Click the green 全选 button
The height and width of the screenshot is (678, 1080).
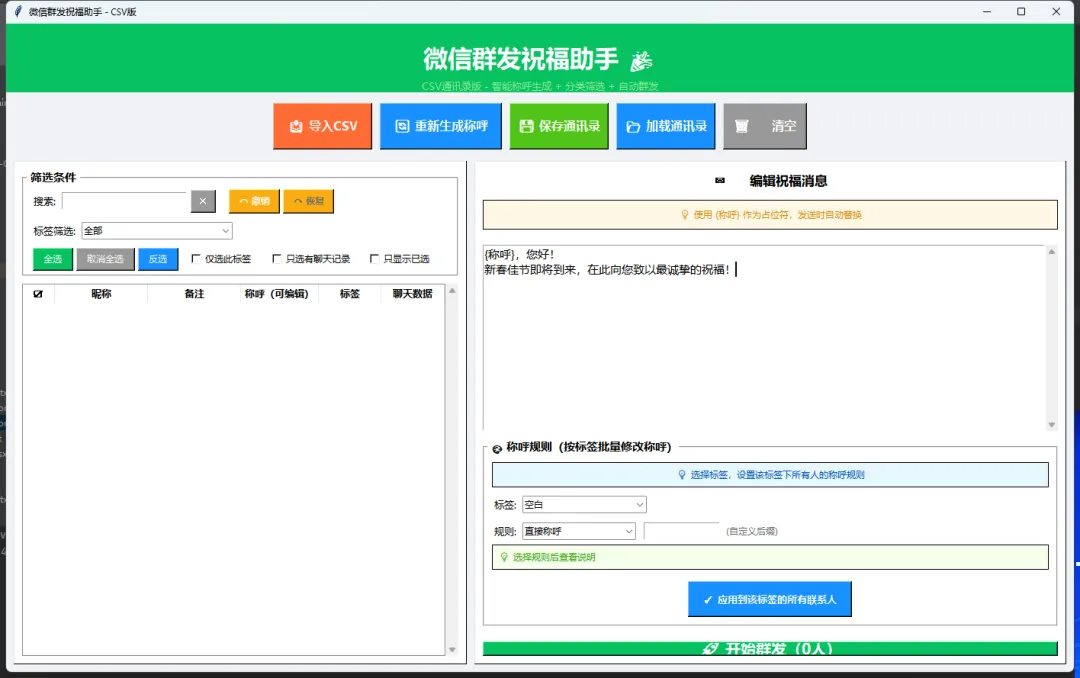coord(53,259)
